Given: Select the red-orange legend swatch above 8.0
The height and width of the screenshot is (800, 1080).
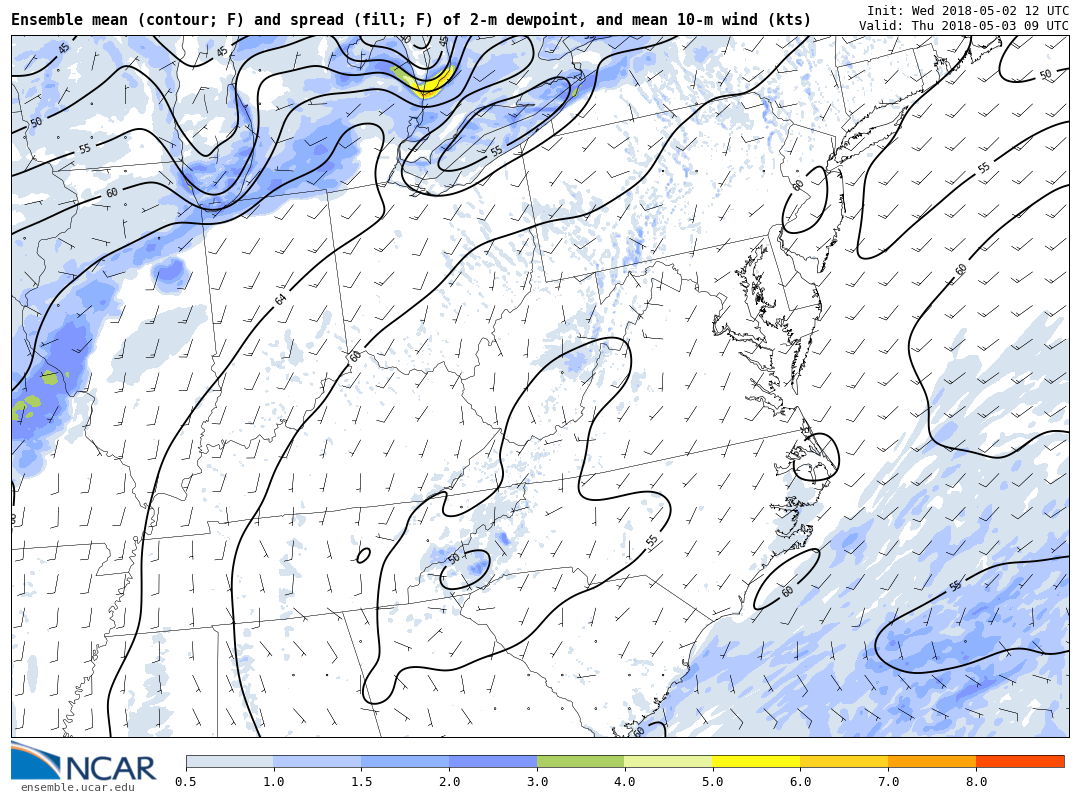Looking at the screenshot, I should click(x=1020, y=761).
